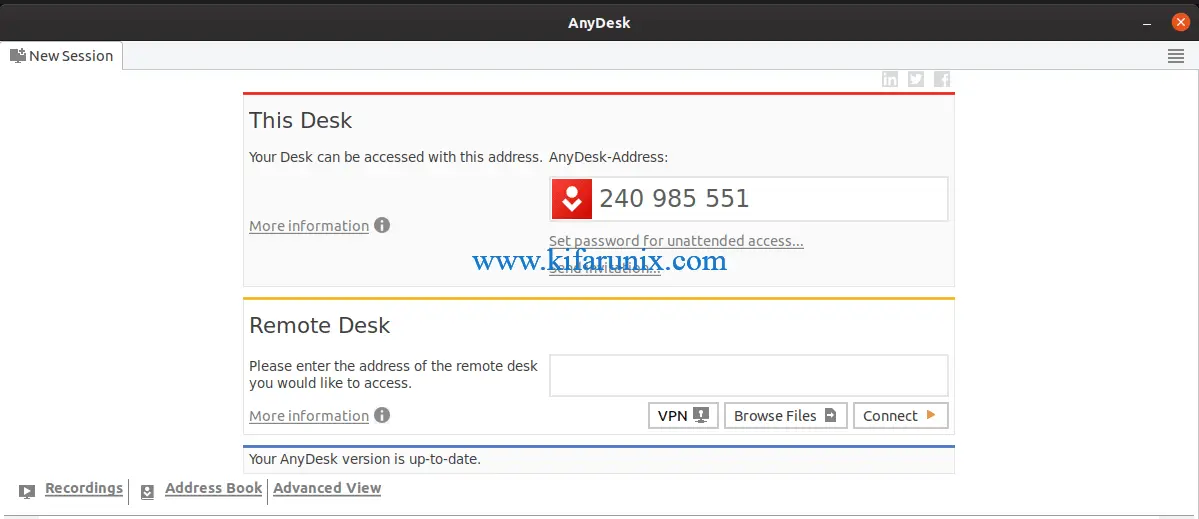The height and width of the screenshot is (519, 1199).
Task: Open Set password for unattended access link
Action: click(x=676, y=241)
